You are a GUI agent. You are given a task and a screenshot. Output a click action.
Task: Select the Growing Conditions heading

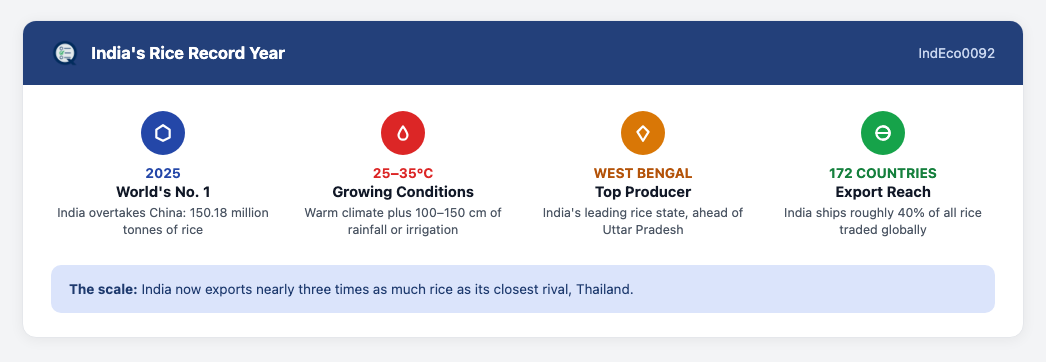click(403, 192)
